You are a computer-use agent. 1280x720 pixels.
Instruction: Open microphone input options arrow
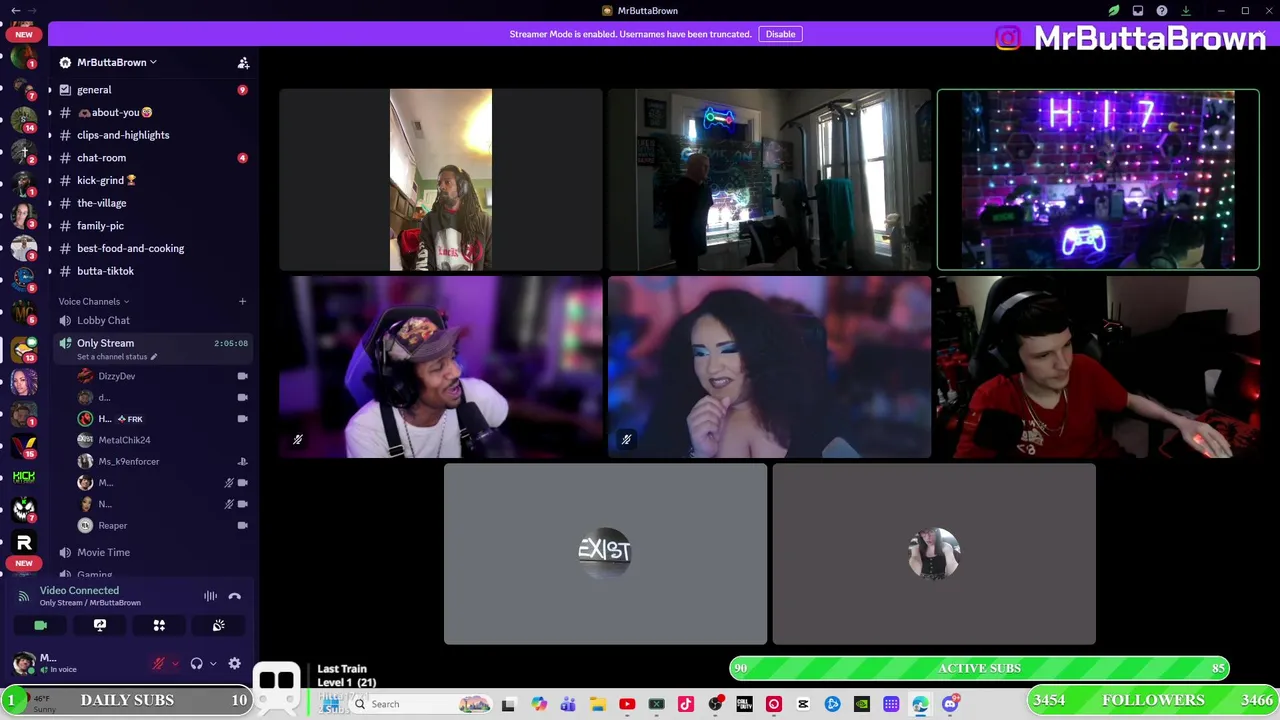point(175,664)
